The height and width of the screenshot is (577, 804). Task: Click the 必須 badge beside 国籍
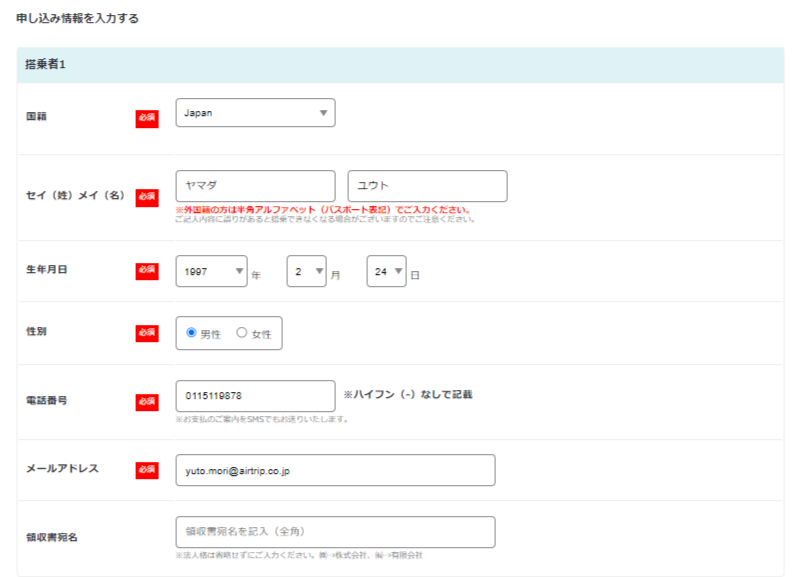pos(147,119)
